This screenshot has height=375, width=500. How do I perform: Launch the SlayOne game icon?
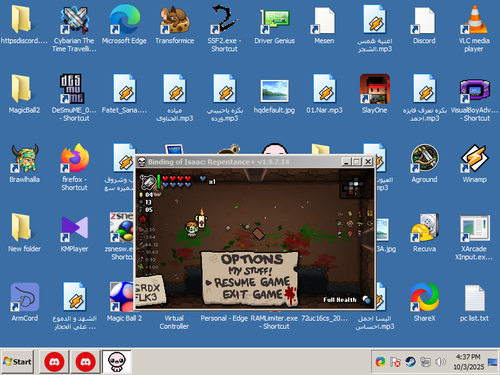tap(375, 89)
